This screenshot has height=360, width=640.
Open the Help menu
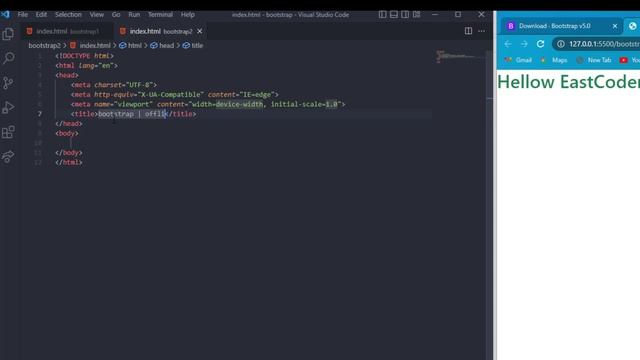tap(188, 14)
